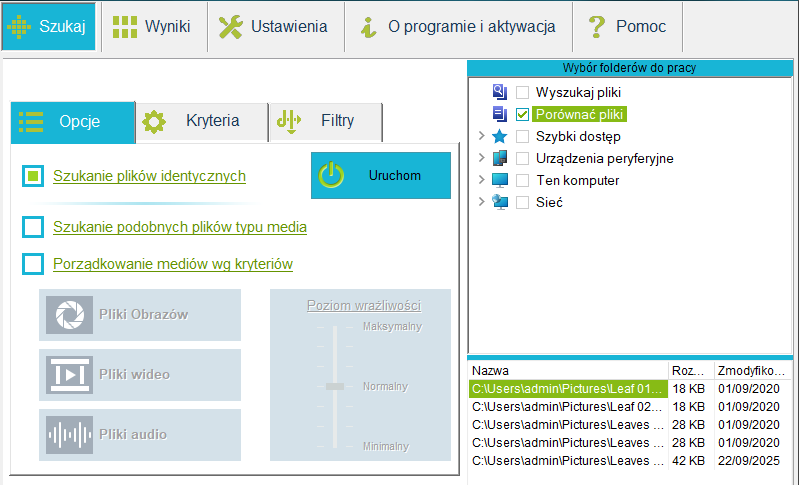Click the Sieć network icon
Image resolution: width=800 pixels, height=485 pixels.
499,202
